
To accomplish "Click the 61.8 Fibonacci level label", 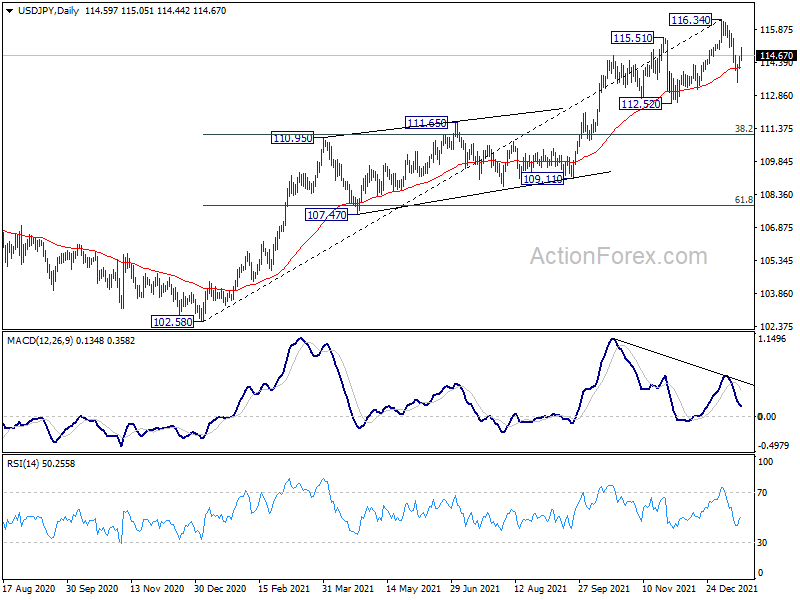I will pyautogui.click(x=743, y=200).
